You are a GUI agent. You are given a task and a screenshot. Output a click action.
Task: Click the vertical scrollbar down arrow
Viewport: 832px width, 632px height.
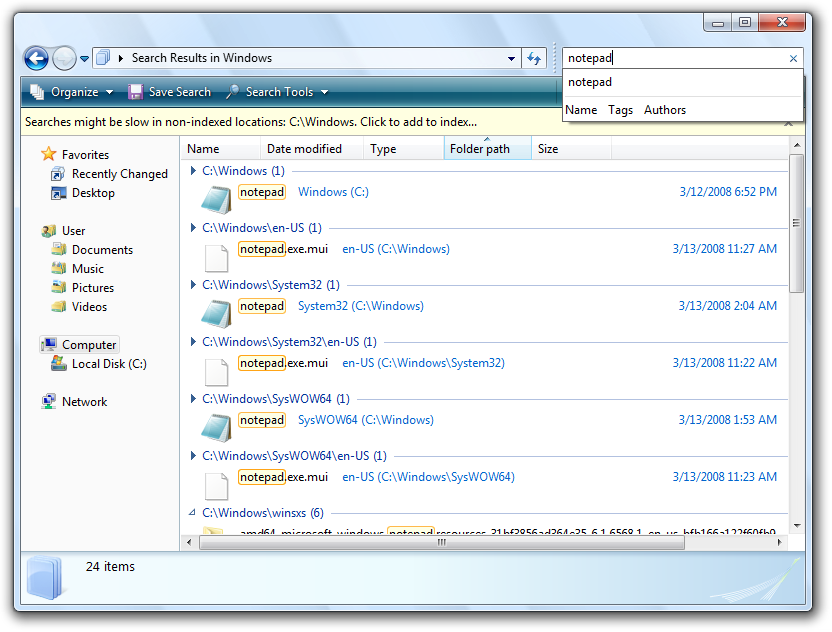pyautogui.click(x=796, y=526)
